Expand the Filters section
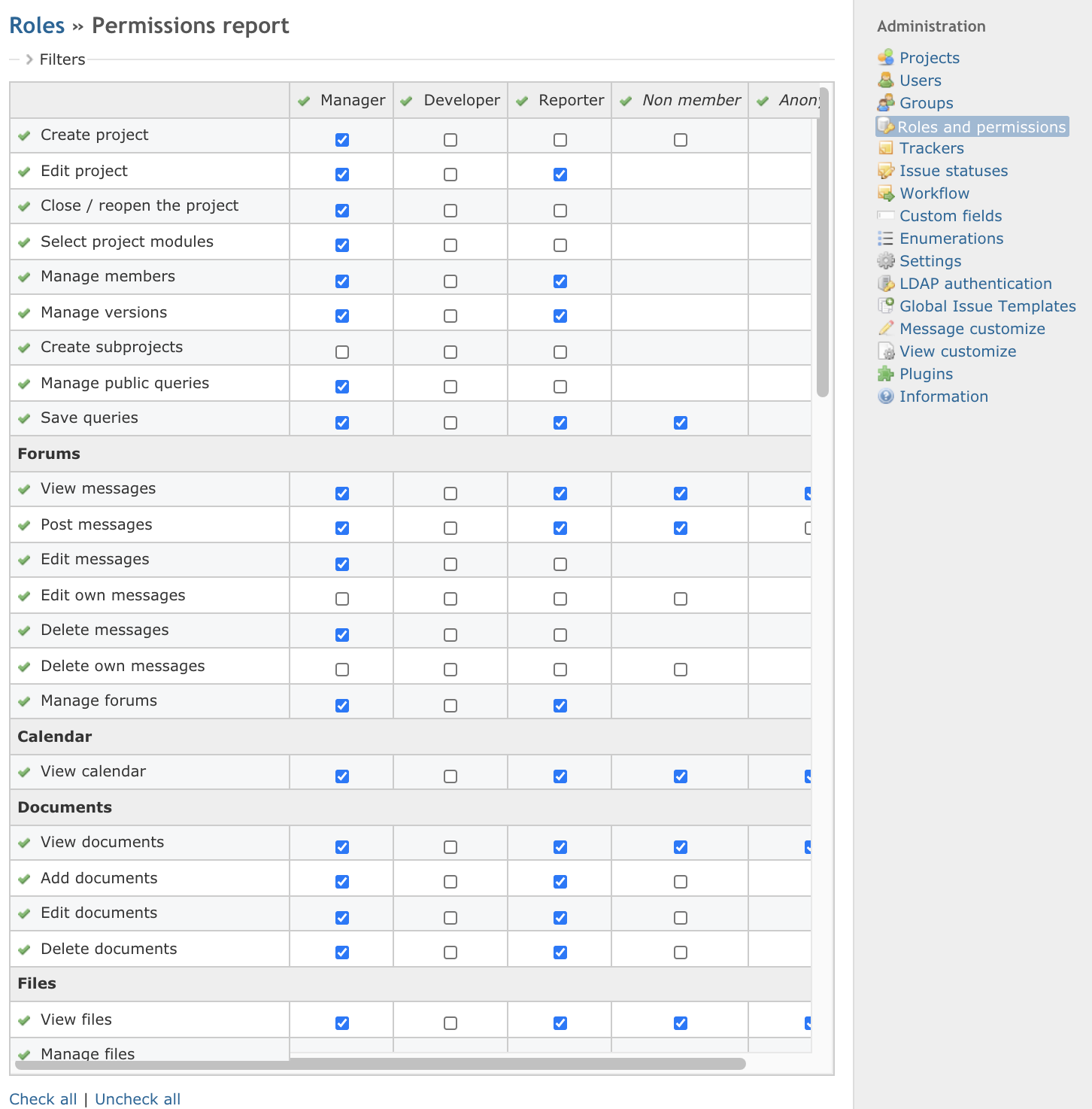Screen dimensions: 1092x1109 click(56, 59)
